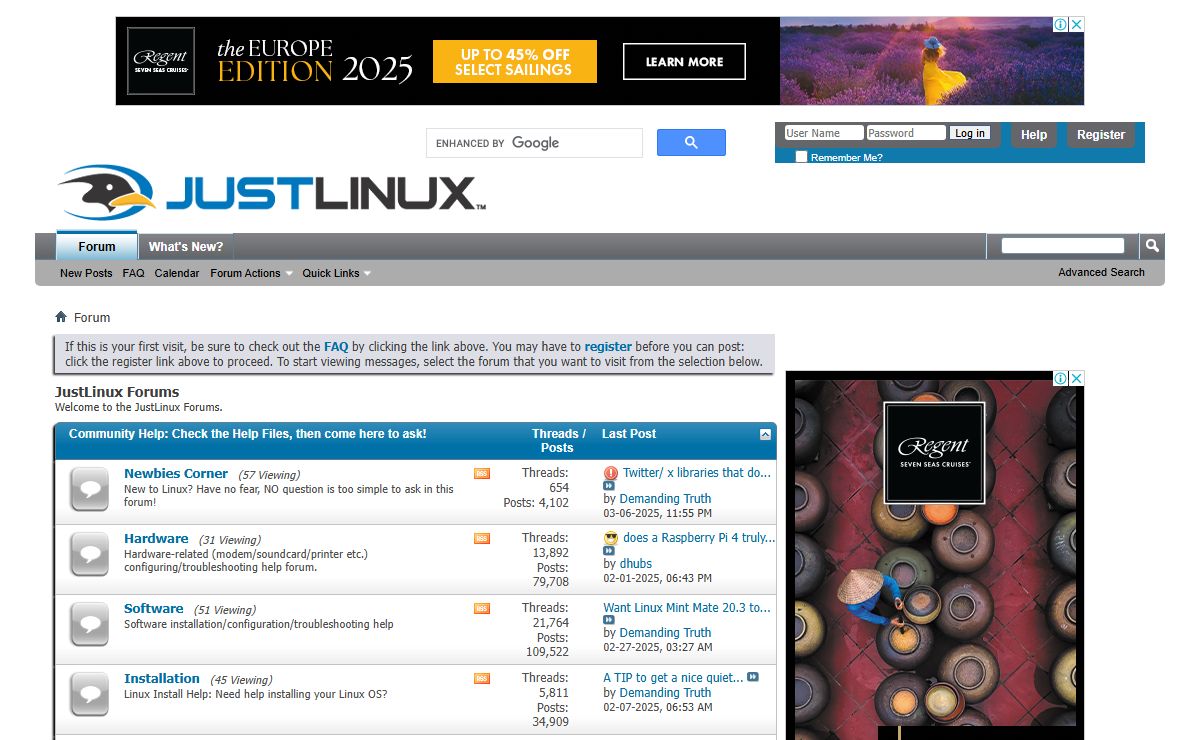Open RSS feed for Hardware forum
Image resolution: width=1200 pixels, height=740 pixels.
coord(482,538)
